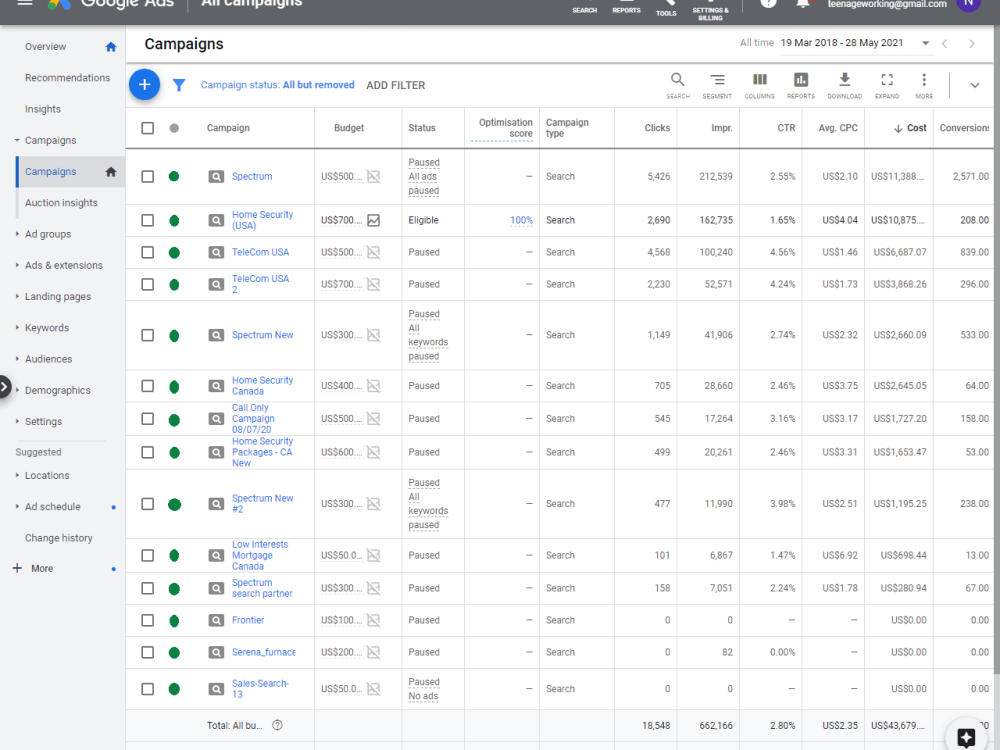Click the account avatar in header
The height and width of the screenshot is (750, 1000).
pyautogui.click(x=968, y=4)
